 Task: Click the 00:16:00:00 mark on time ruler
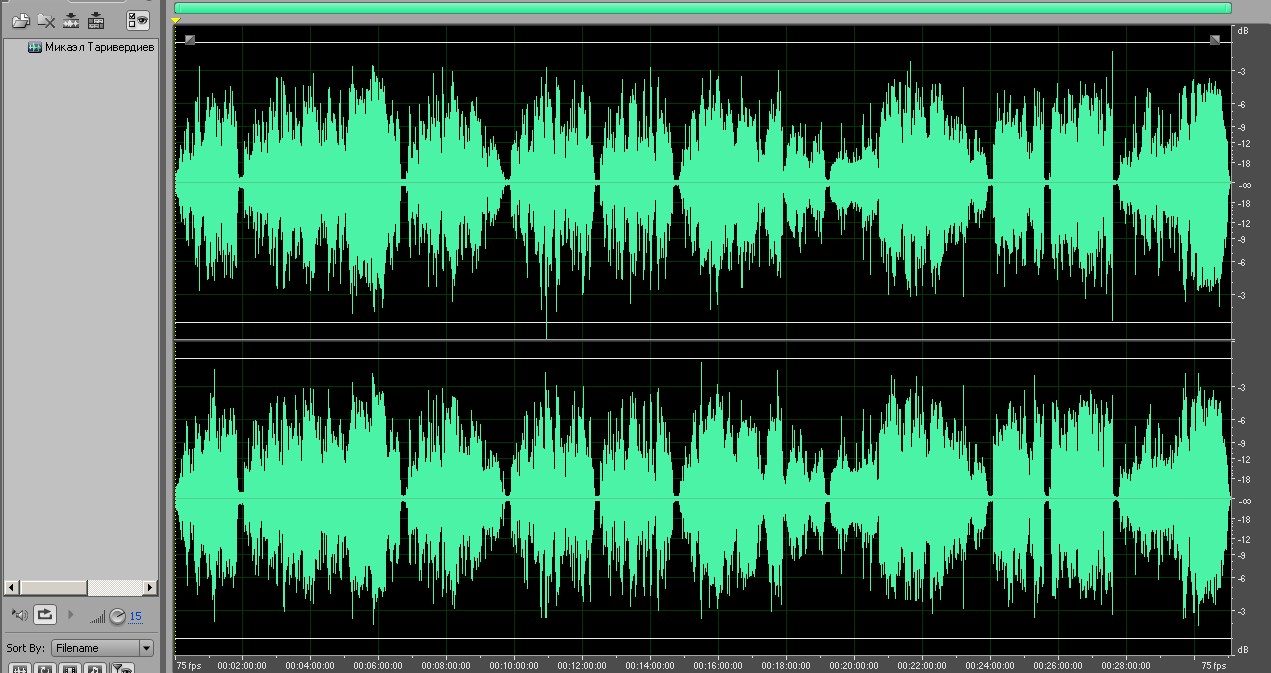pos(718,665)
